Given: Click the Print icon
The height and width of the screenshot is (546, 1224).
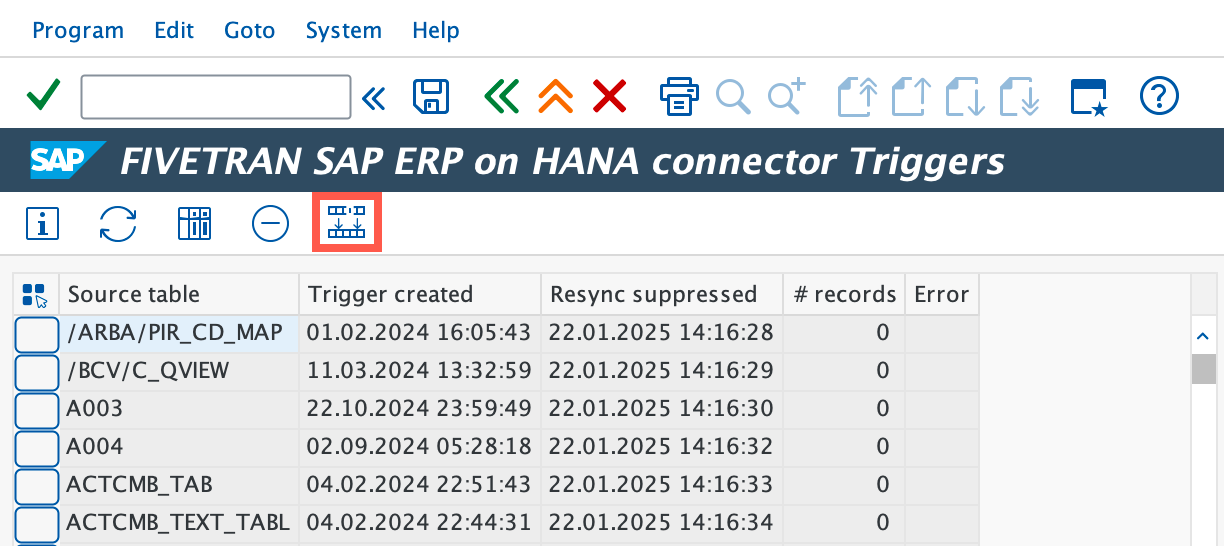Looking at the screenshot, I should [x=679, y=97].
